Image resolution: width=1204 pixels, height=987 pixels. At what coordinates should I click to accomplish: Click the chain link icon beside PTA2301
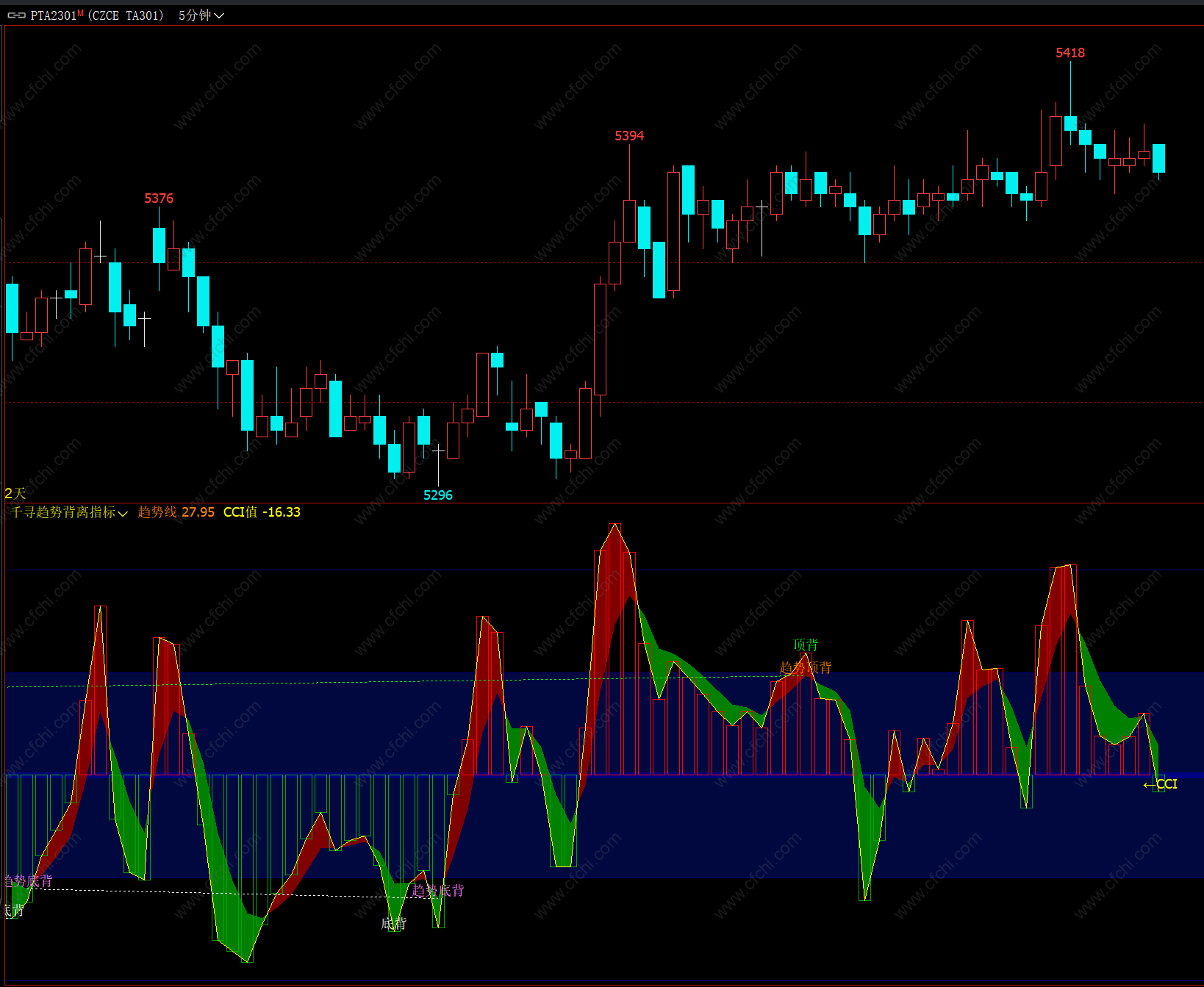(16, 15)
